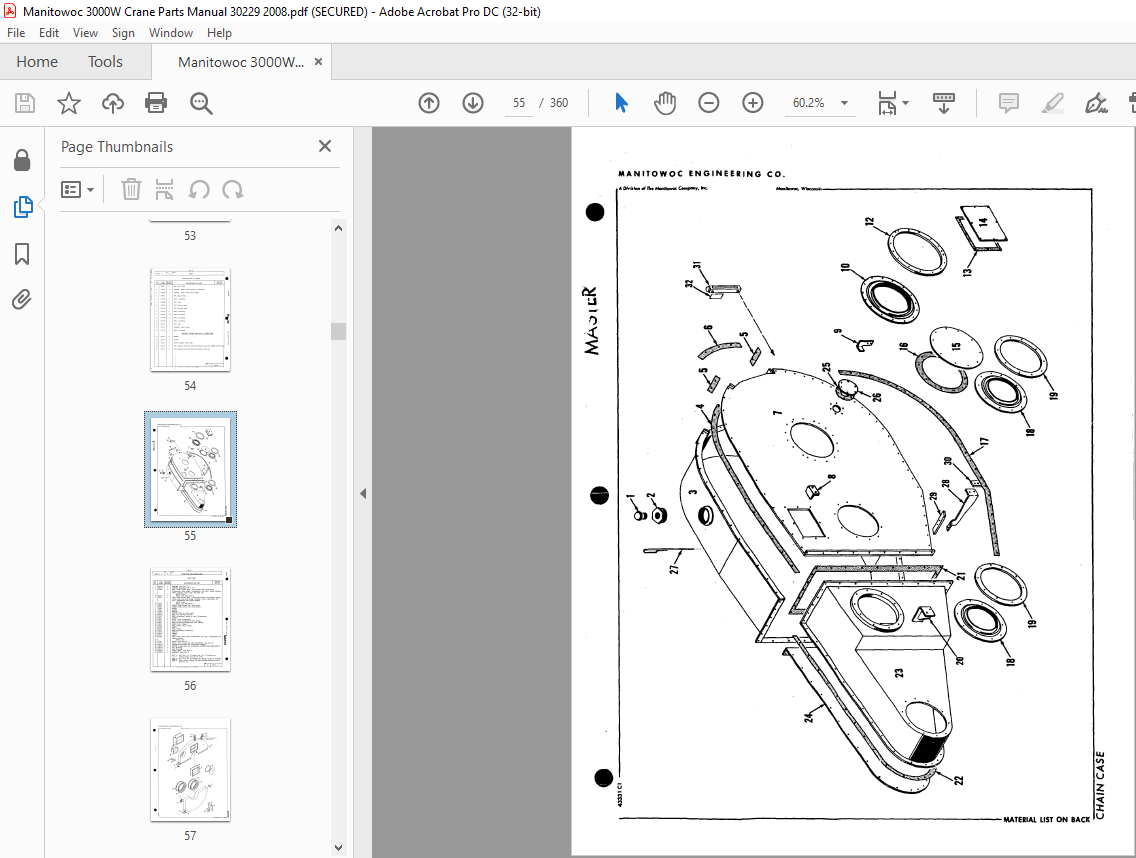Delete selected page thumbnail trash icon
1136x858 pixels.
130,190
